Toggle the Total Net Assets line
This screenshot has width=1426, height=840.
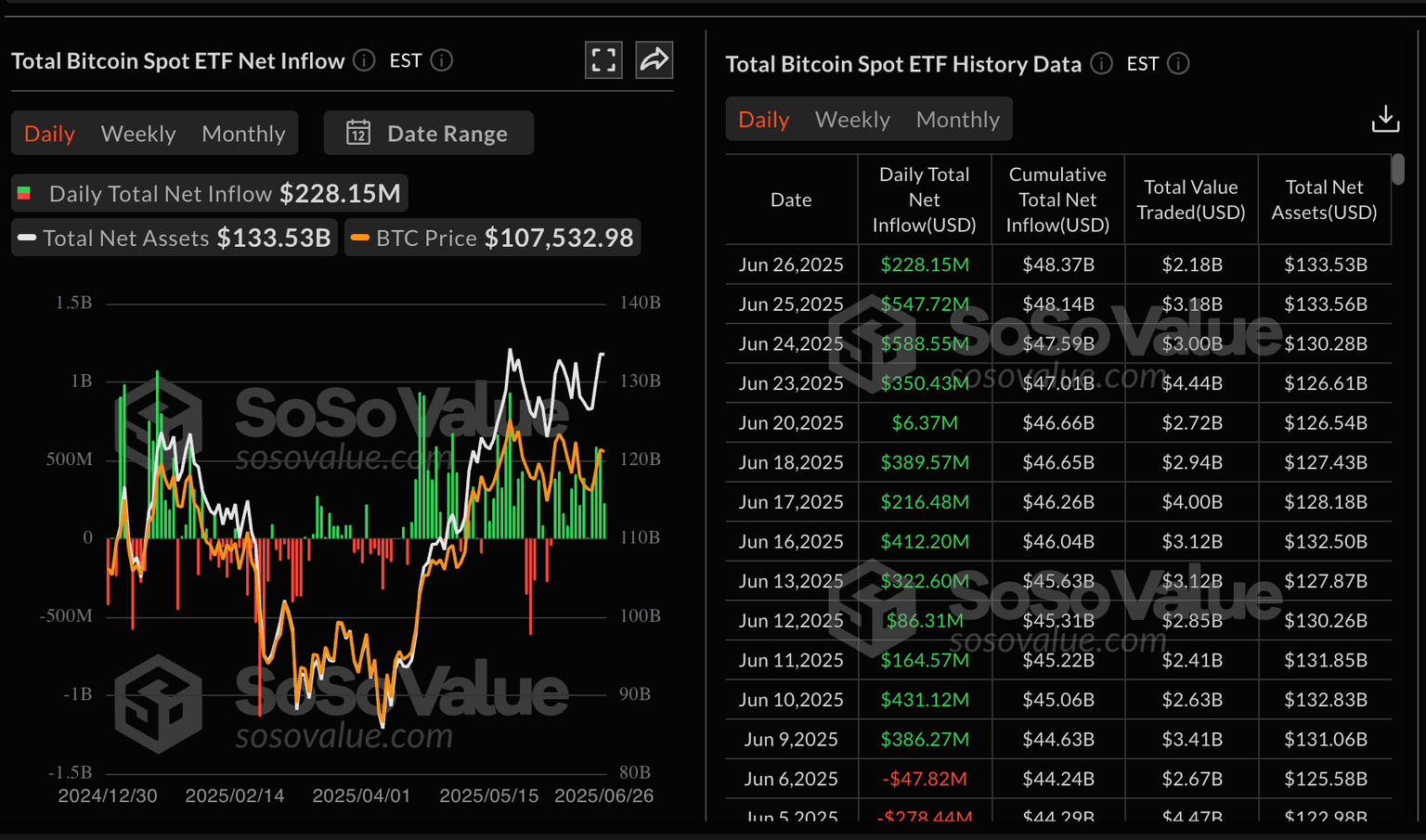coord(175,238)
